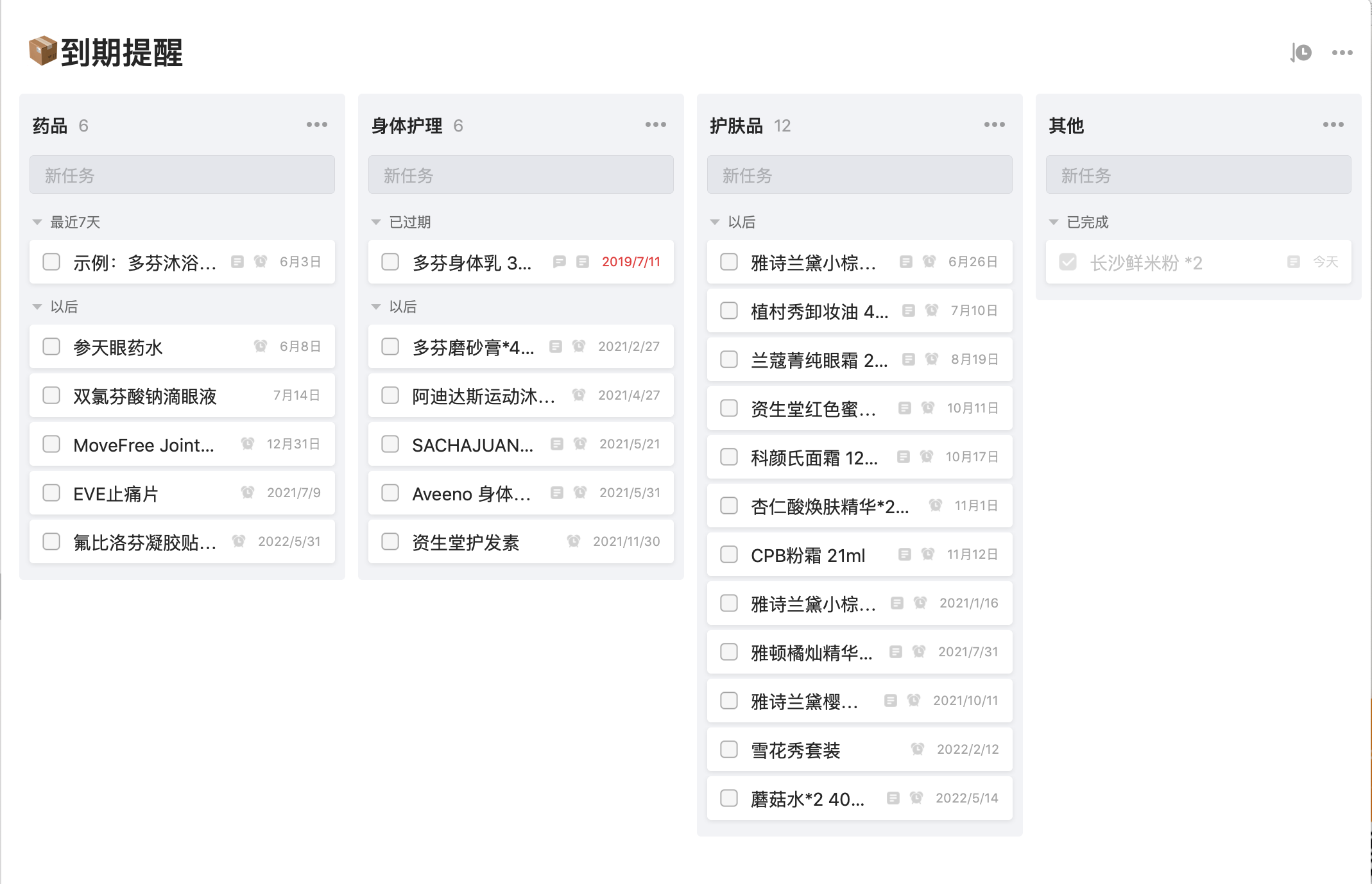Collapse the 以后 section in 身体护理 column
The image size is (1372, 884).
click(x=376, y=307)
